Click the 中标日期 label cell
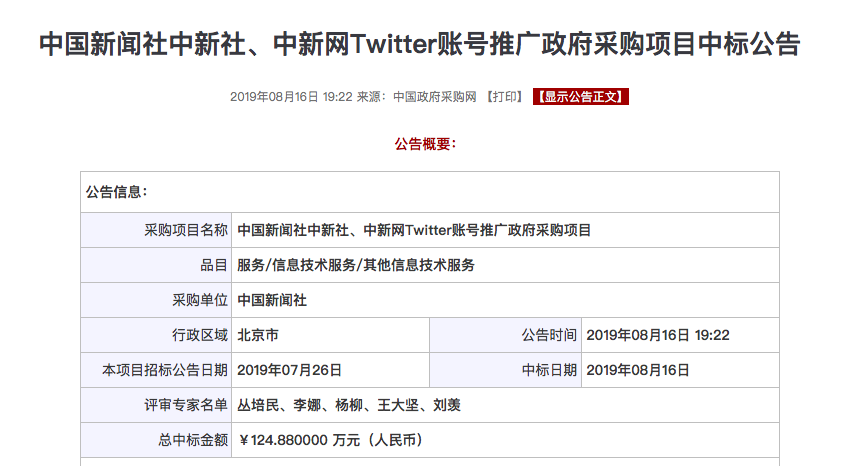856x466 pixels. click(506, 370)
